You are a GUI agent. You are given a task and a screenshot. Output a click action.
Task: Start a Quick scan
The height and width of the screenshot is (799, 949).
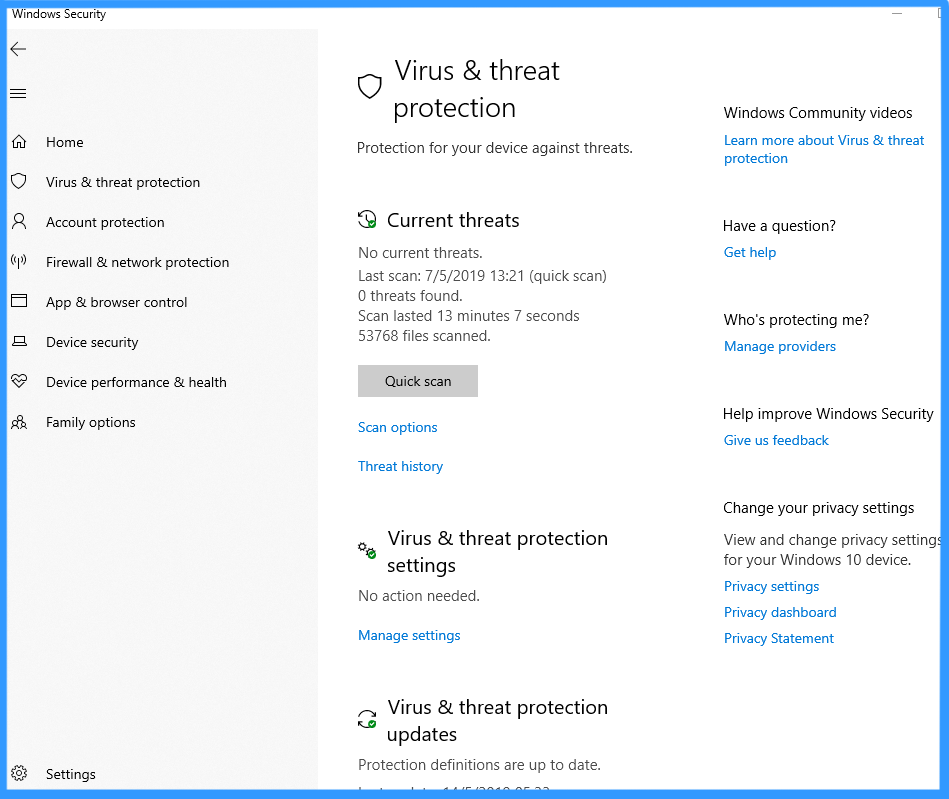coord(418,381)
